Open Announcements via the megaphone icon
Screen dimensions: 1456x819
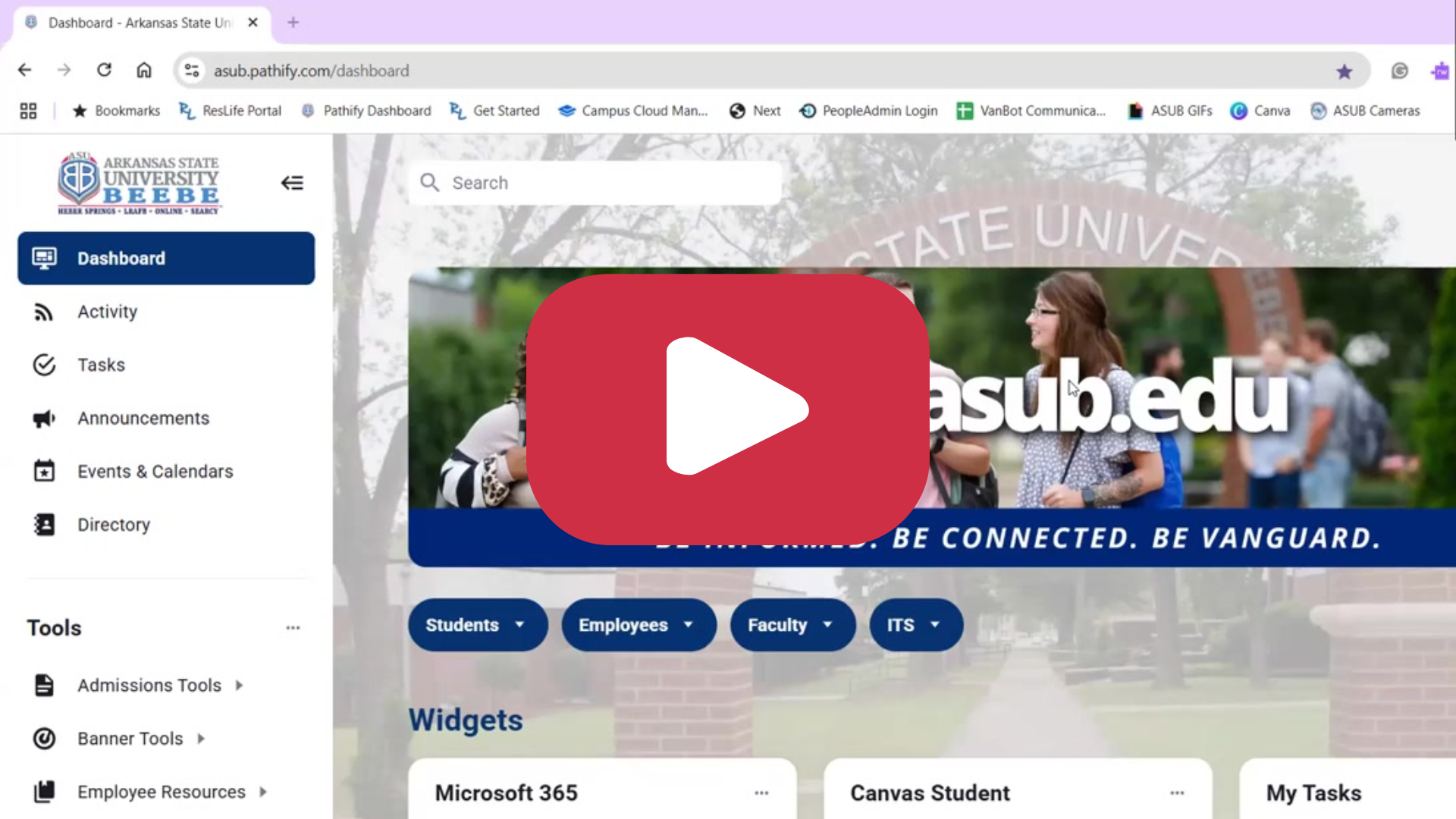pos(43,418)
